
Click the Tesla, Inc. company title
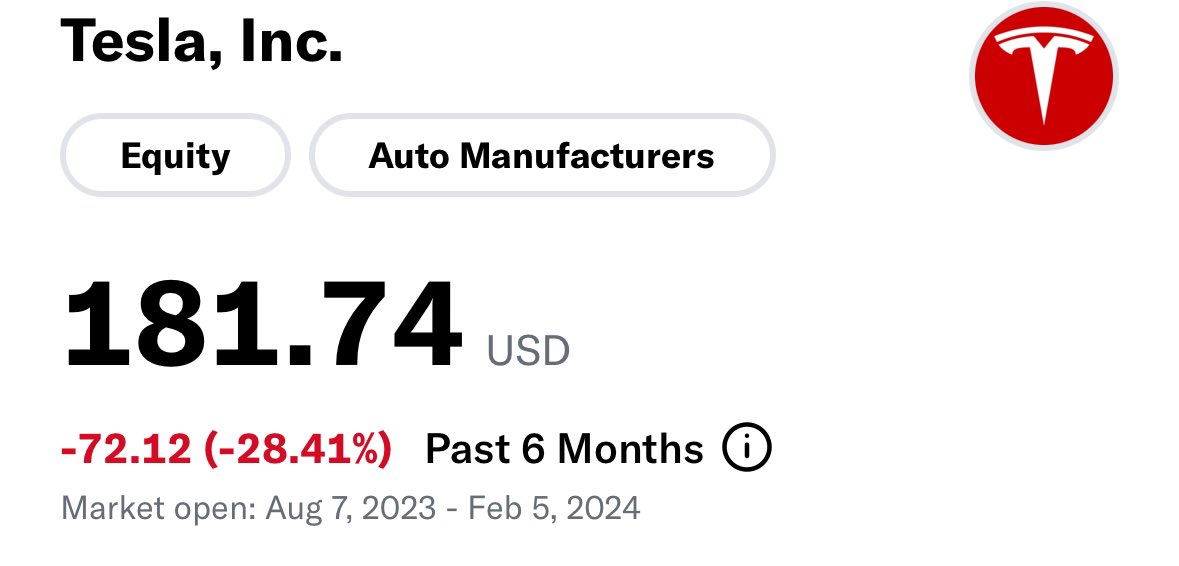click(202, 41)
